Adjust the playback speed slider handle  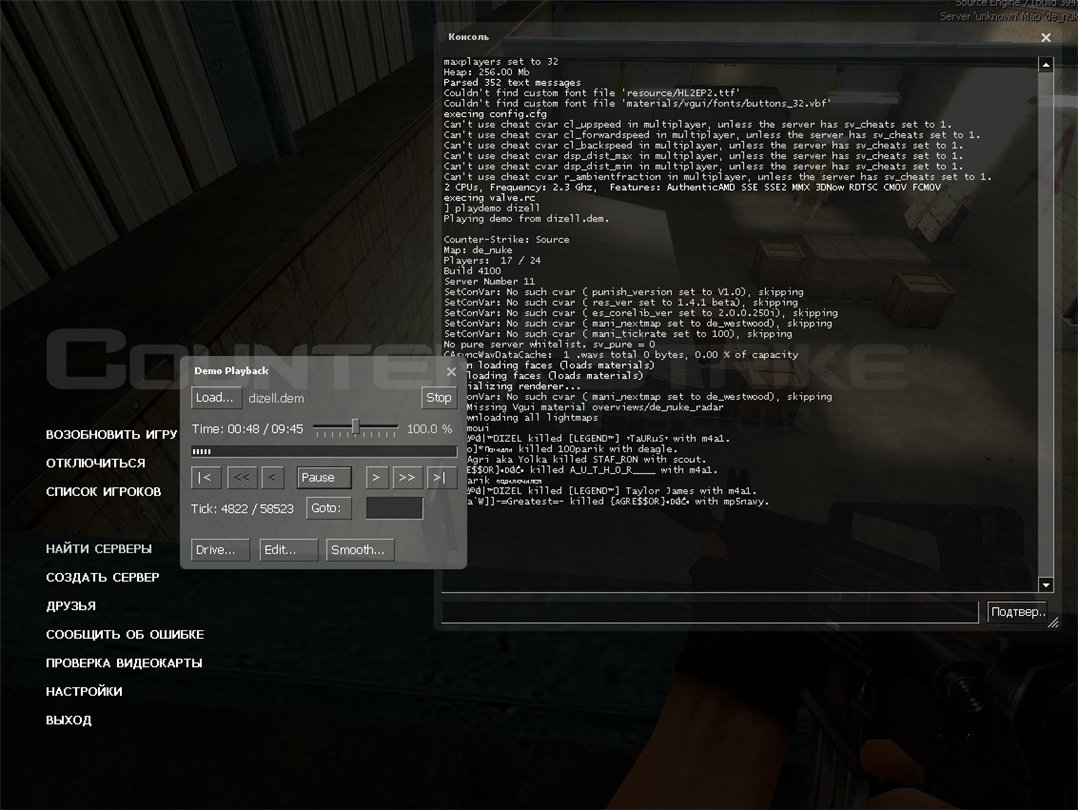[x=355, y=427]
